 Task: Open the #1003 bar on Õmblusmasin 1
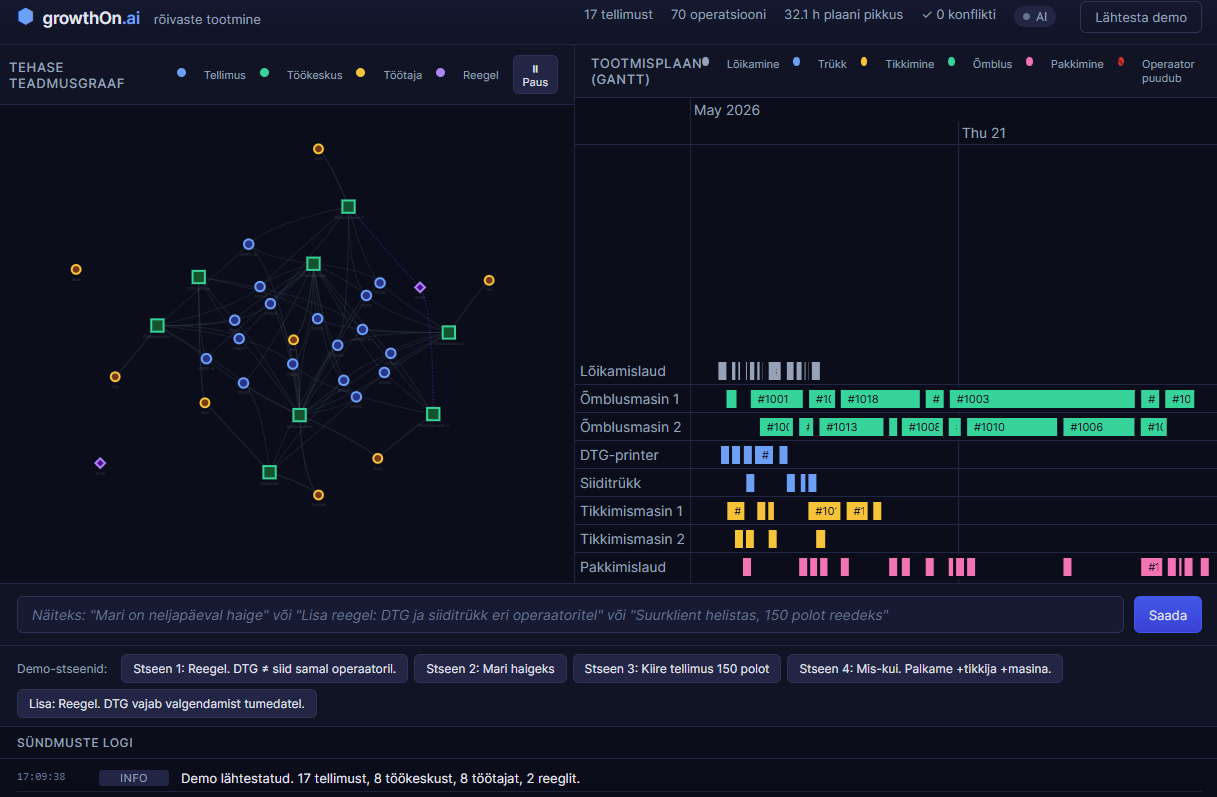click(1042, 399)
